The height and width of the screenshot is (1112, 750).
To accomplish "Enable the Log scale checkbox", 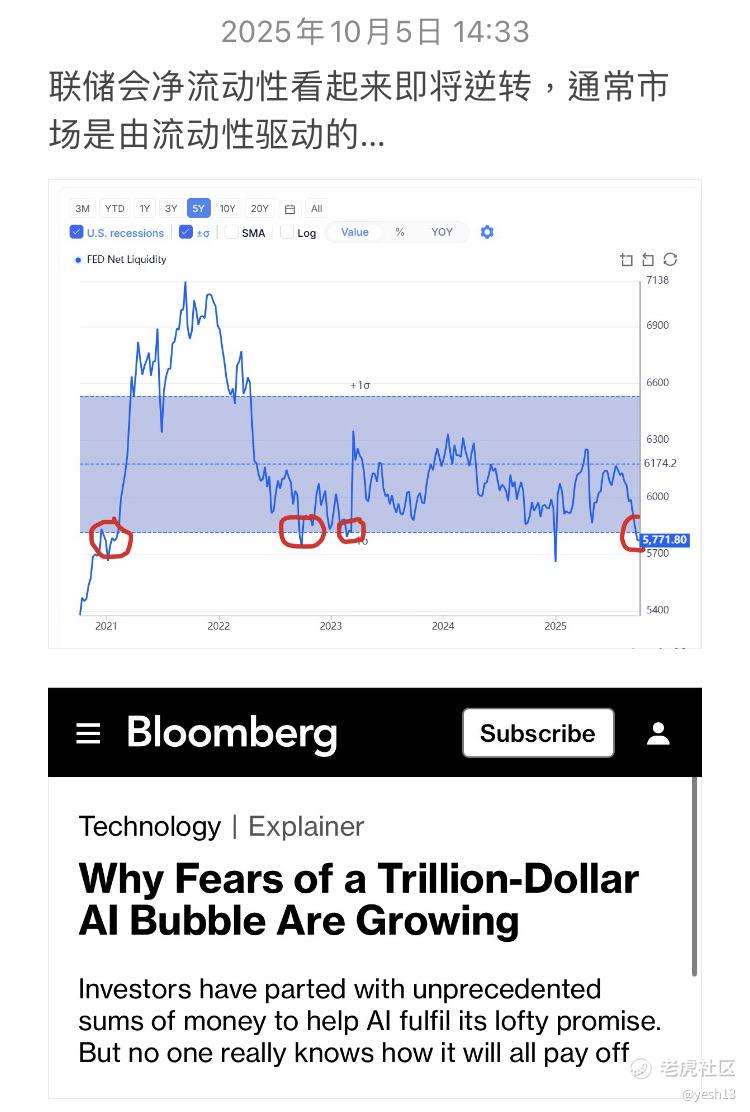I will click(x=288, y=232).
